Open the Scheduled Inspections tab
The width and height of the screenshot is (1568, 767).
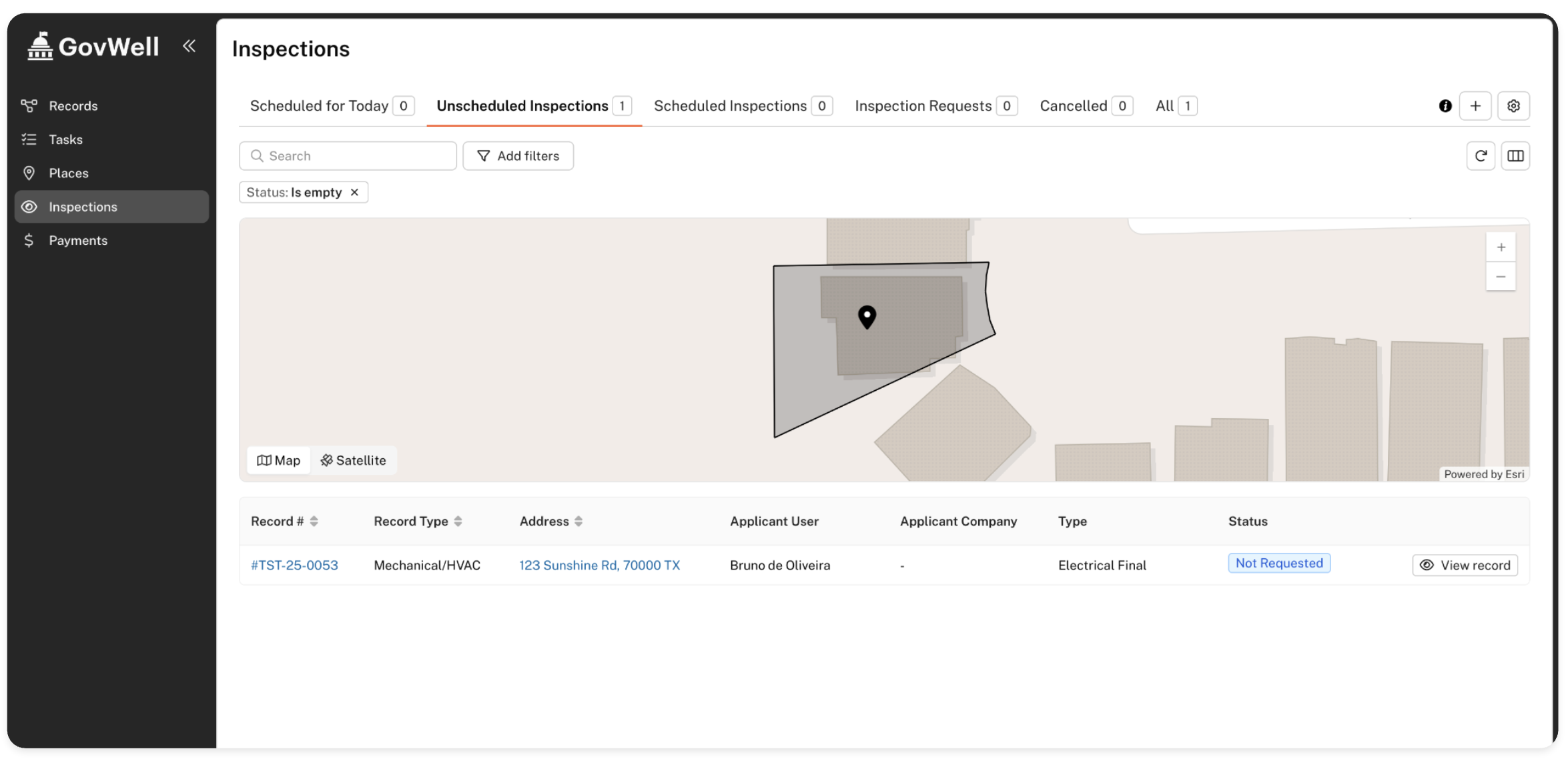729,106
